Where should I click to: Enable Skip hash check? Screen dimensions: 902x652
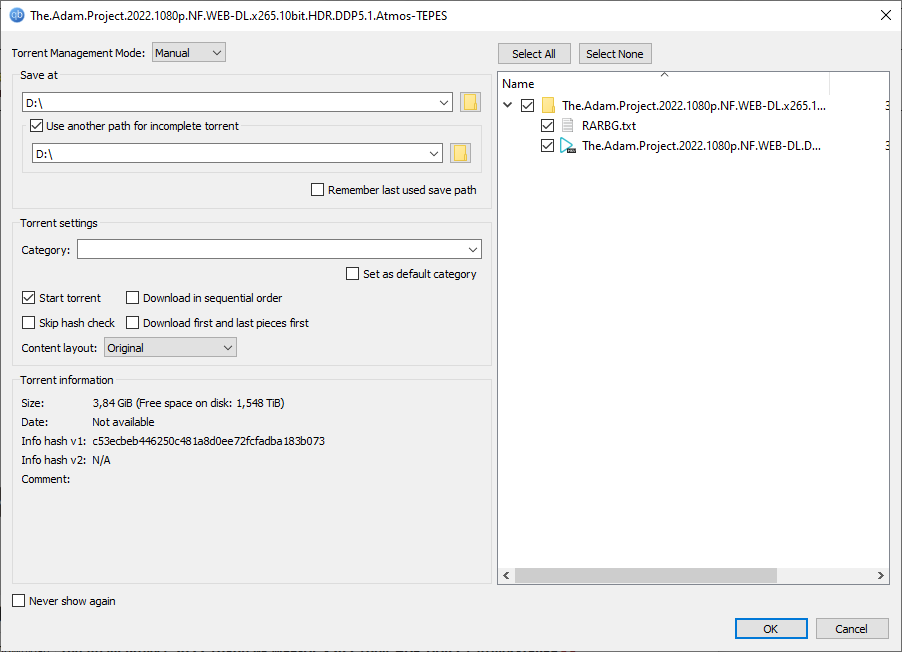coord(28,322)
